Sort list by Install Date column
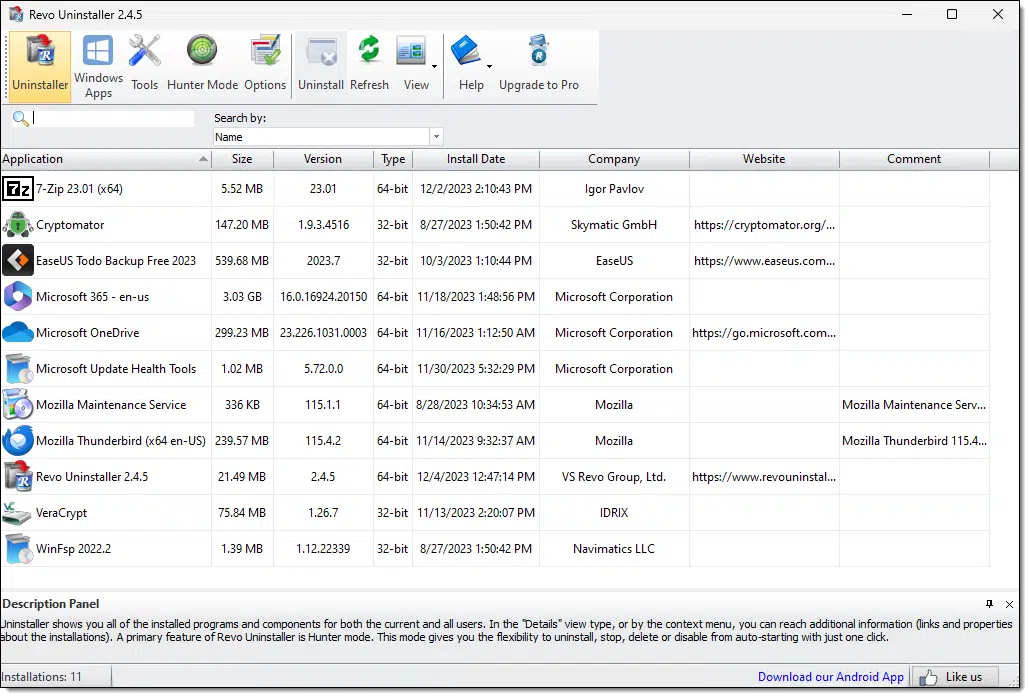1030x698 pixels. 476,159
